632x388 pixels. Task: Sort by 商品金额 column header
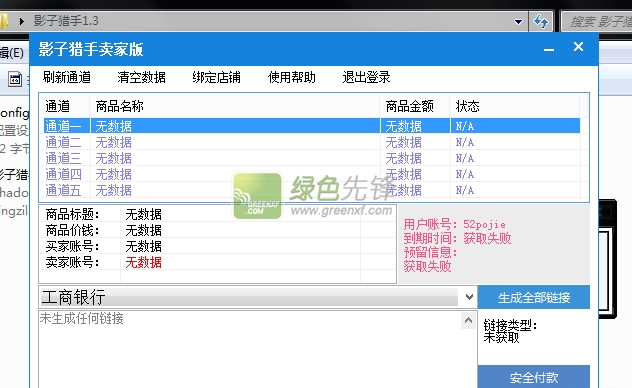click(415, 106)
